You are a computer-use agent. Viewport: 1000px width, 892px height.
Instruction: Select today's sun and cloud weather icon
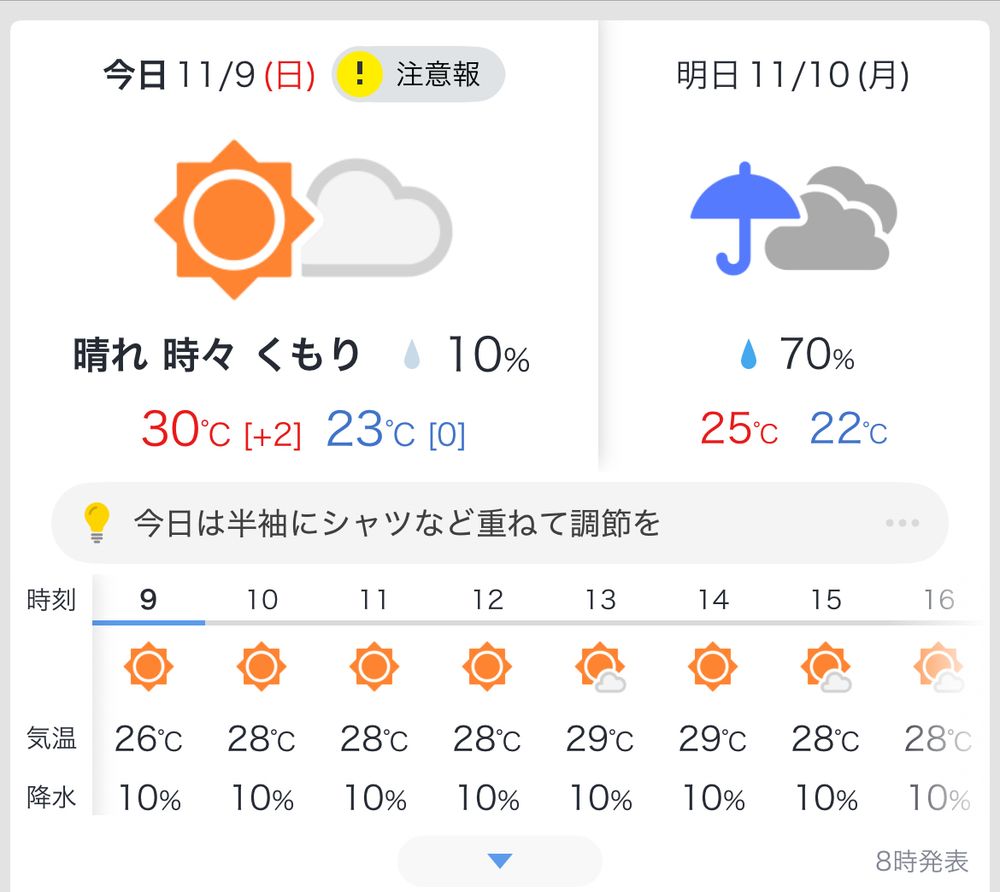pos(303,219)
